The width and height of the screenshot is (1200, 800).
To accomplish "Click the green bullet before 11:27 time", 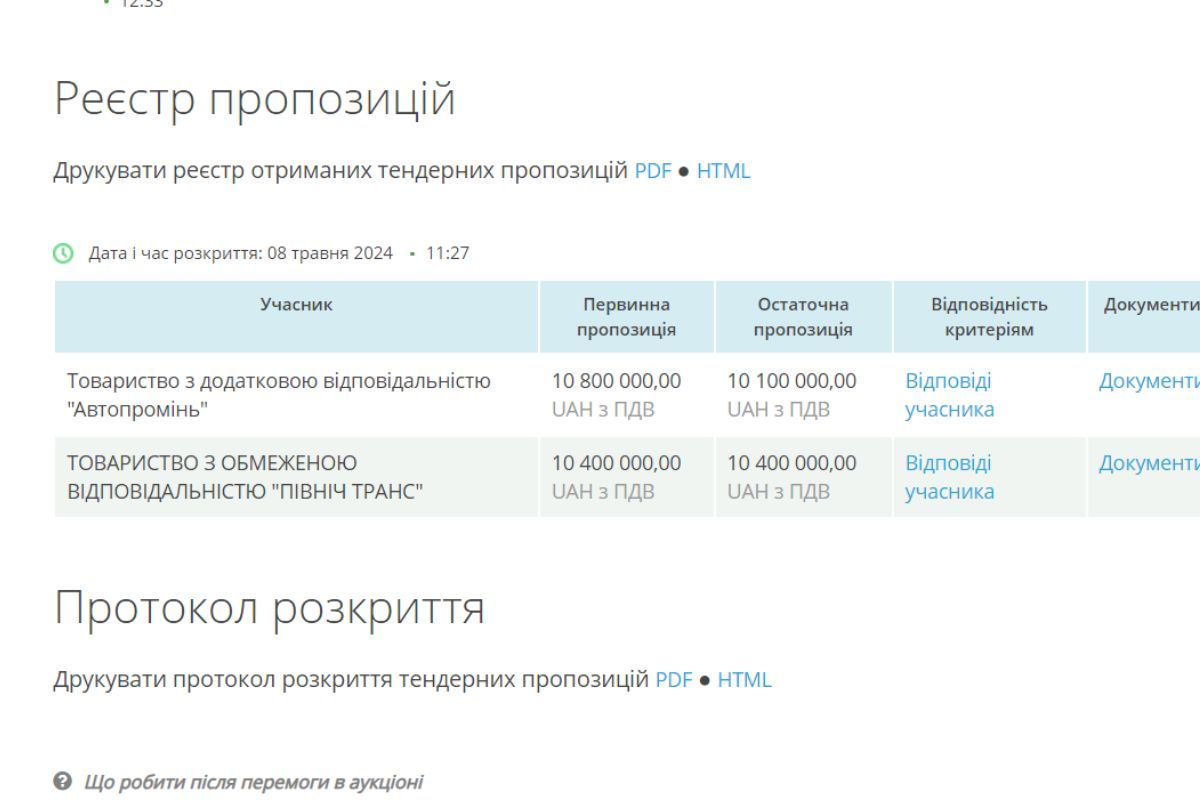I will (x=413, y=253).
